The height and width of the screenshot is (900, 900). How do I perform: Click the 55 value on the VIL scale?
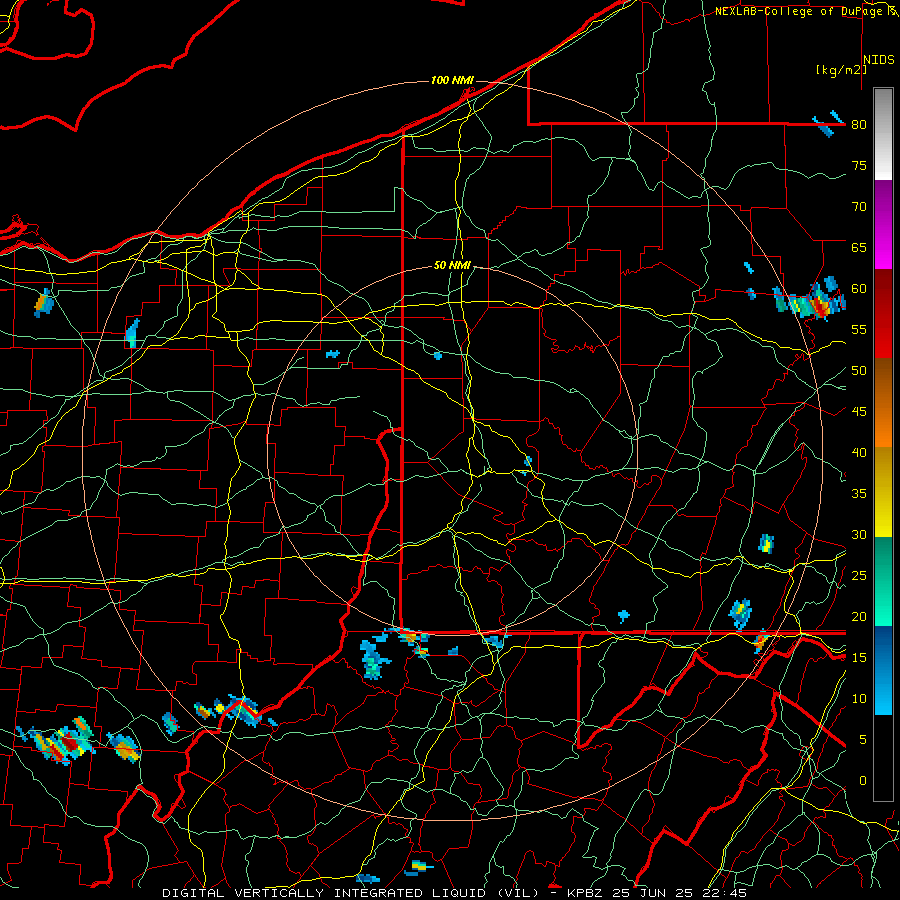click(x=859, y=329)
